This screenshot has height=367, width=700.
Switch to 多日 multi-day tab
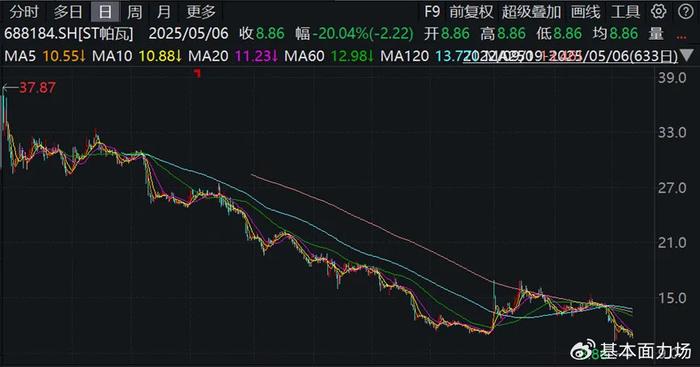pyautogui.click(x=68, y=12)
